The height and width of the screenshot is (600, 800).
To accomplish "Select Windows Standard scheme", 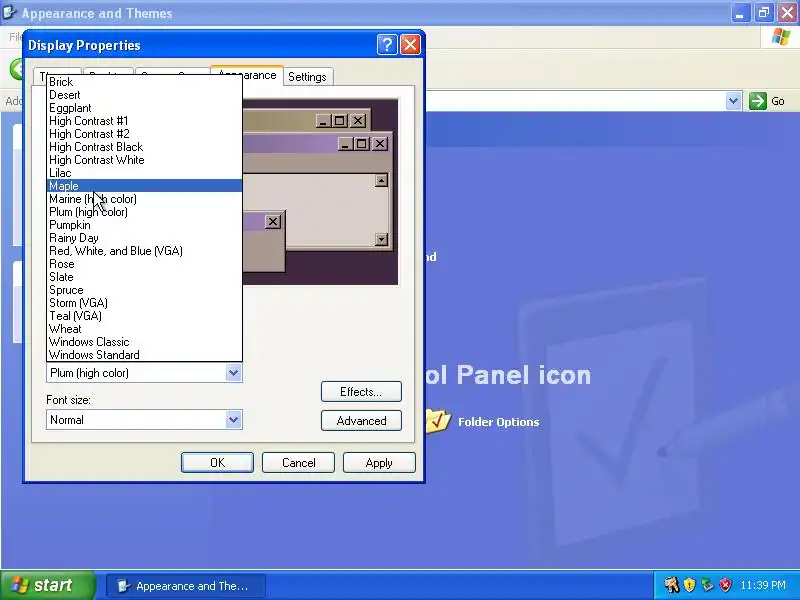I will (x=144, y=355).
